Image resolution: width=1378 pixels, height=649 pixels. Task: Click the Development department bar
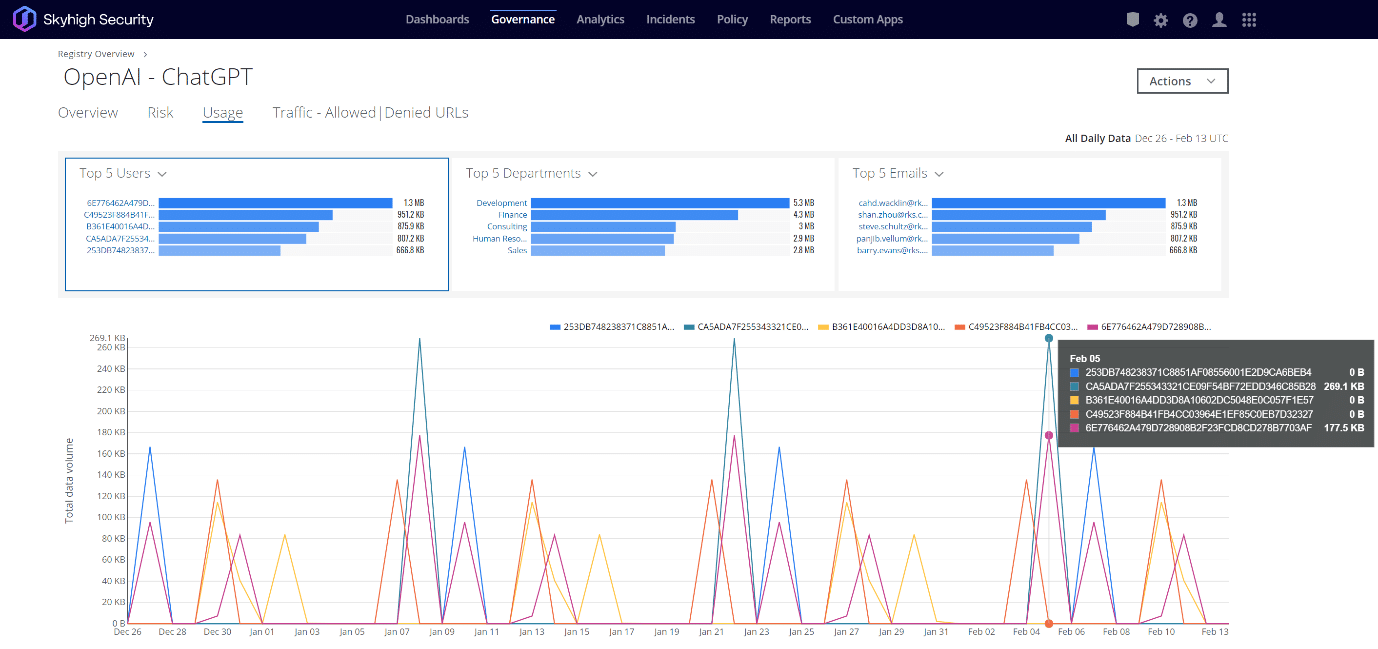(660, 203)
